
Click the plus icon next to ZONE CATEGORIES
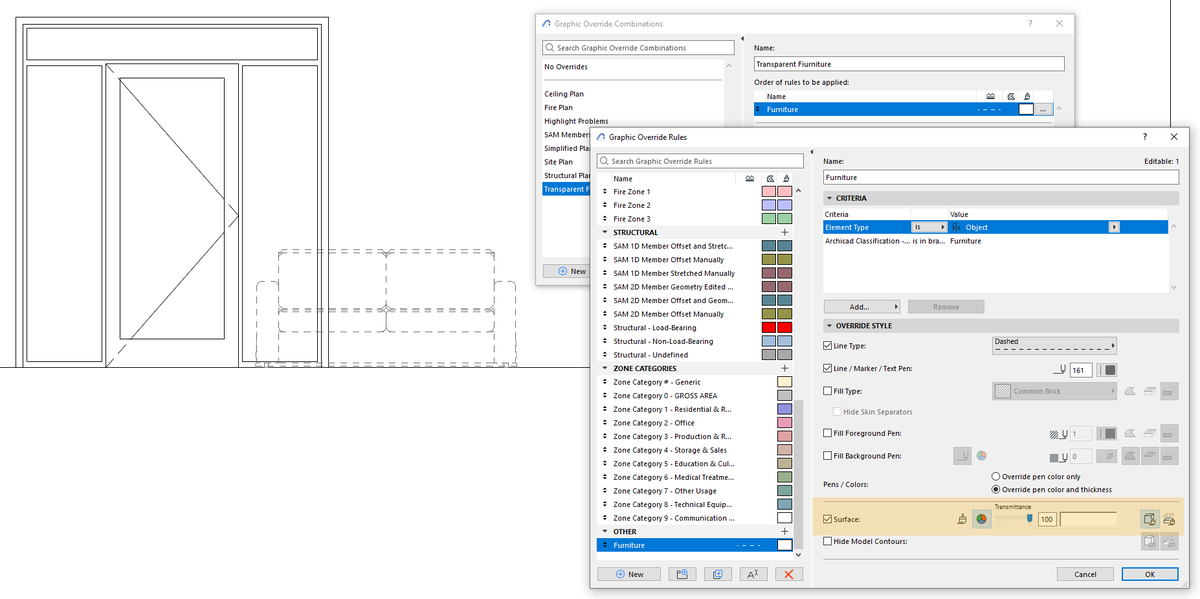tap(783, 367)
